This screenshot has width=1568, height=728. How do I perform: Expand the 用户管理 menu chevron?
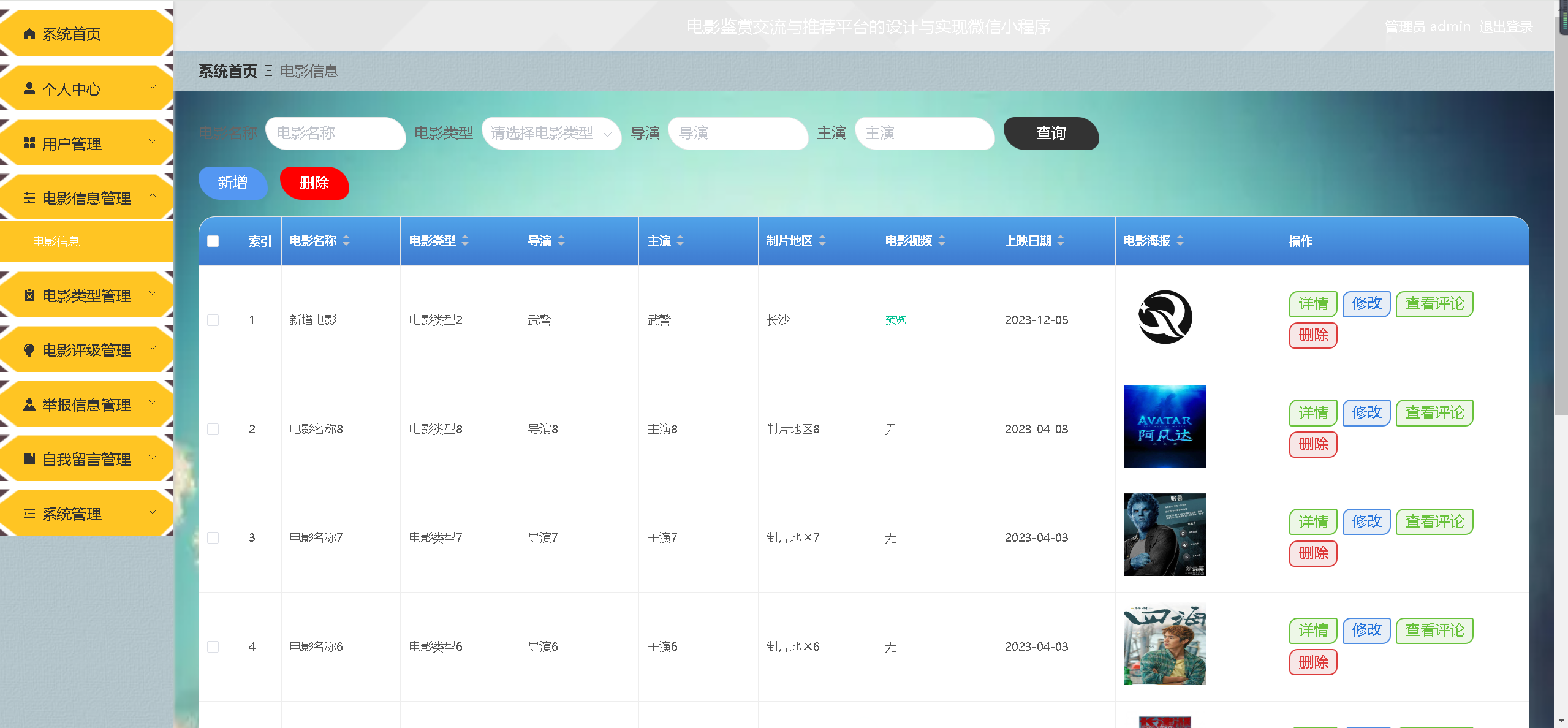tap(153, 142)
